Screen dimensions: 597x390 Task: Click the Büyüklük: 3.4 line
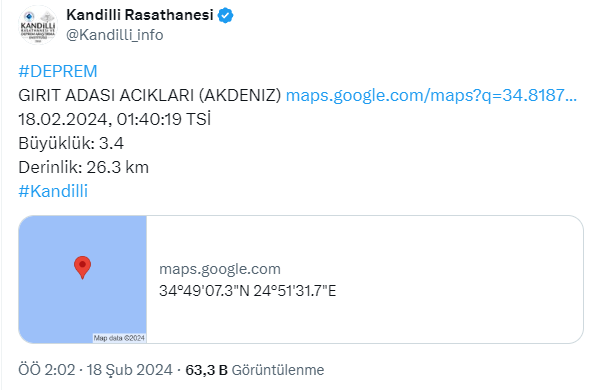(71, 143)
